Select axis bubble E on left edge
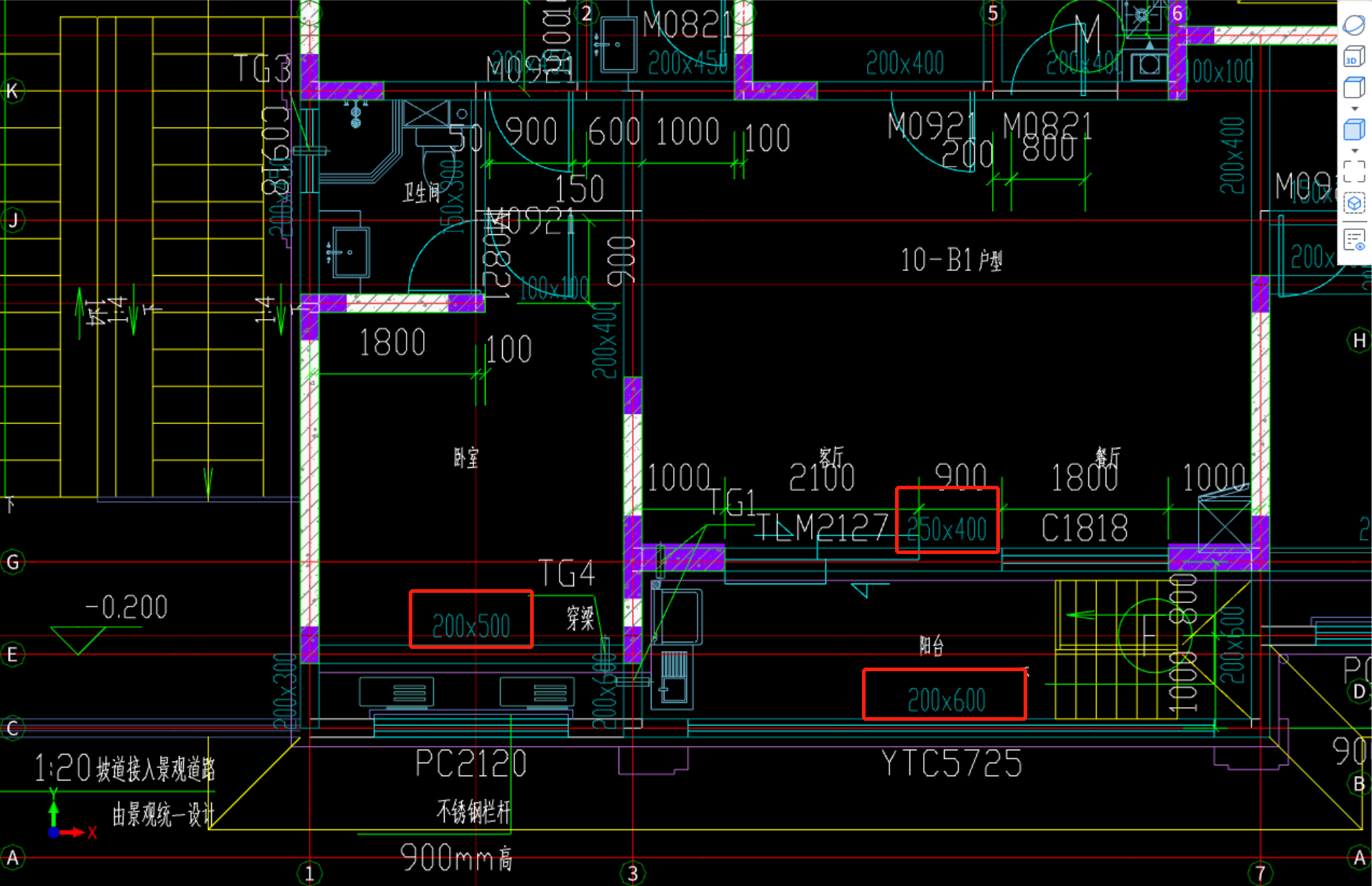Image resolution: width=1372 pixels, height=886 pixels. [12, 655]
